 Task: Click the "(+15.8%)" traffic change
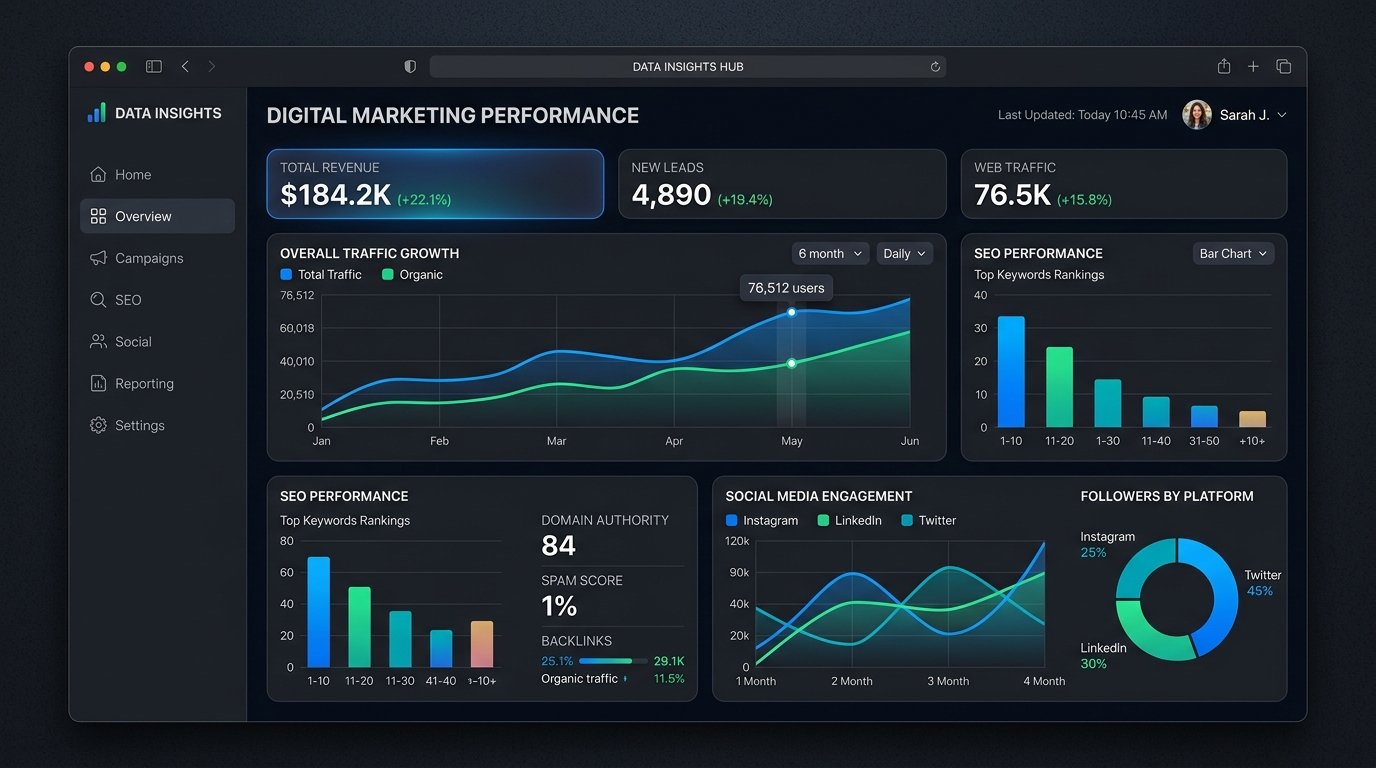pyautogui.click(x=1084, y=200)
